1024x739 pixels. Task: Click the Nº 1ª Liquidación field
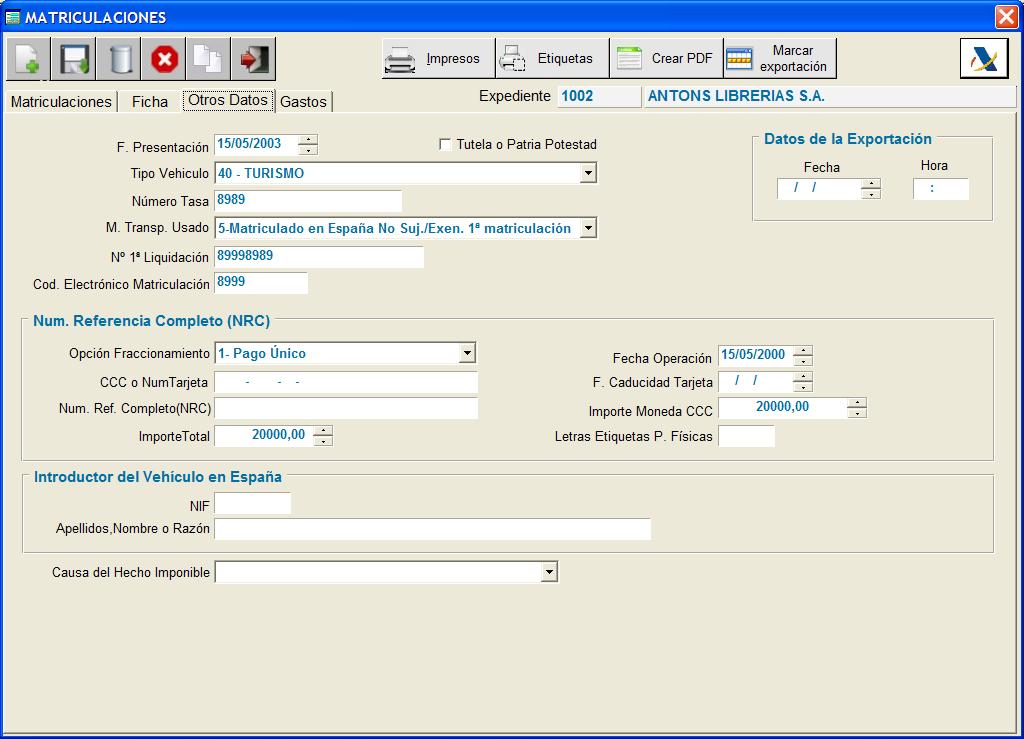pos(319,257)
